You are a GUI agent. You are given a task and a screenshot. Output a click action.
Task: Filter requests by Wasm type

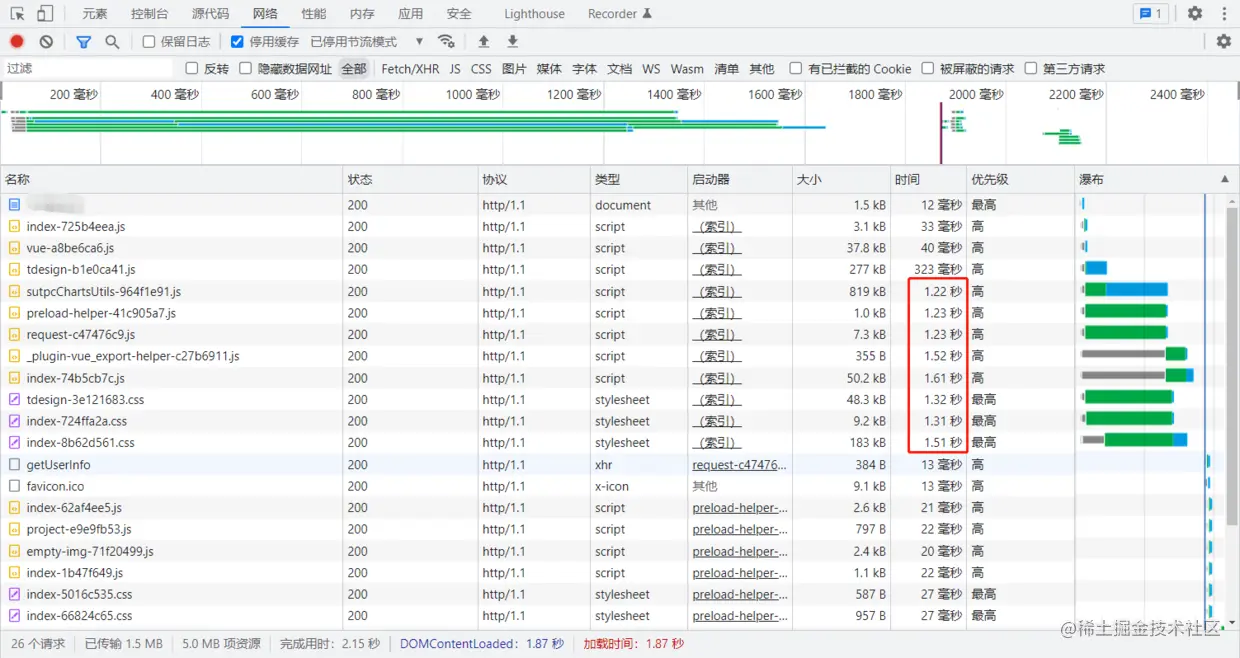tap(687, 69)
